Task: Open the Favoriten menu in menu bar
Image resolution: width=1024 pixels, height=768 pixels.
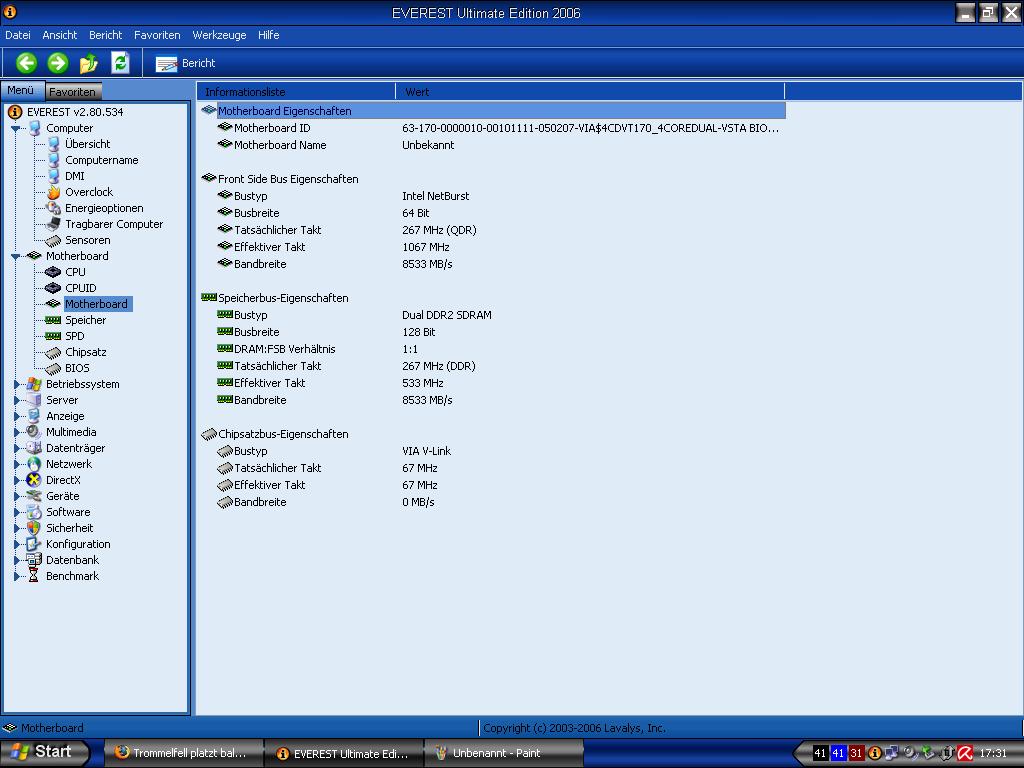Action: coord(157,35)
